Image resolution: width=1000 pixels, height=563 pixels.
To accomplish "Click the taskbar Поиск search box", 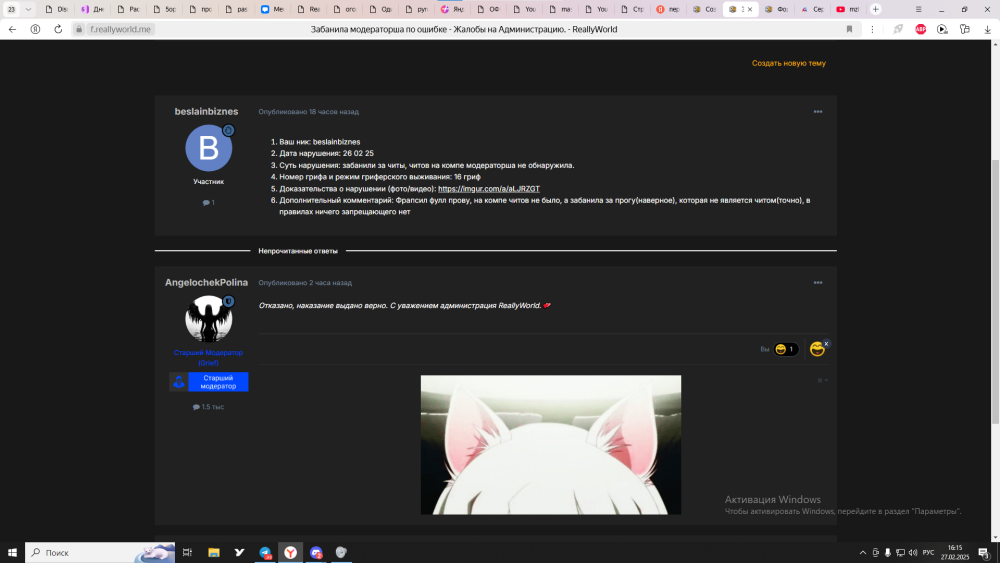I will click(x=100, y=552).
